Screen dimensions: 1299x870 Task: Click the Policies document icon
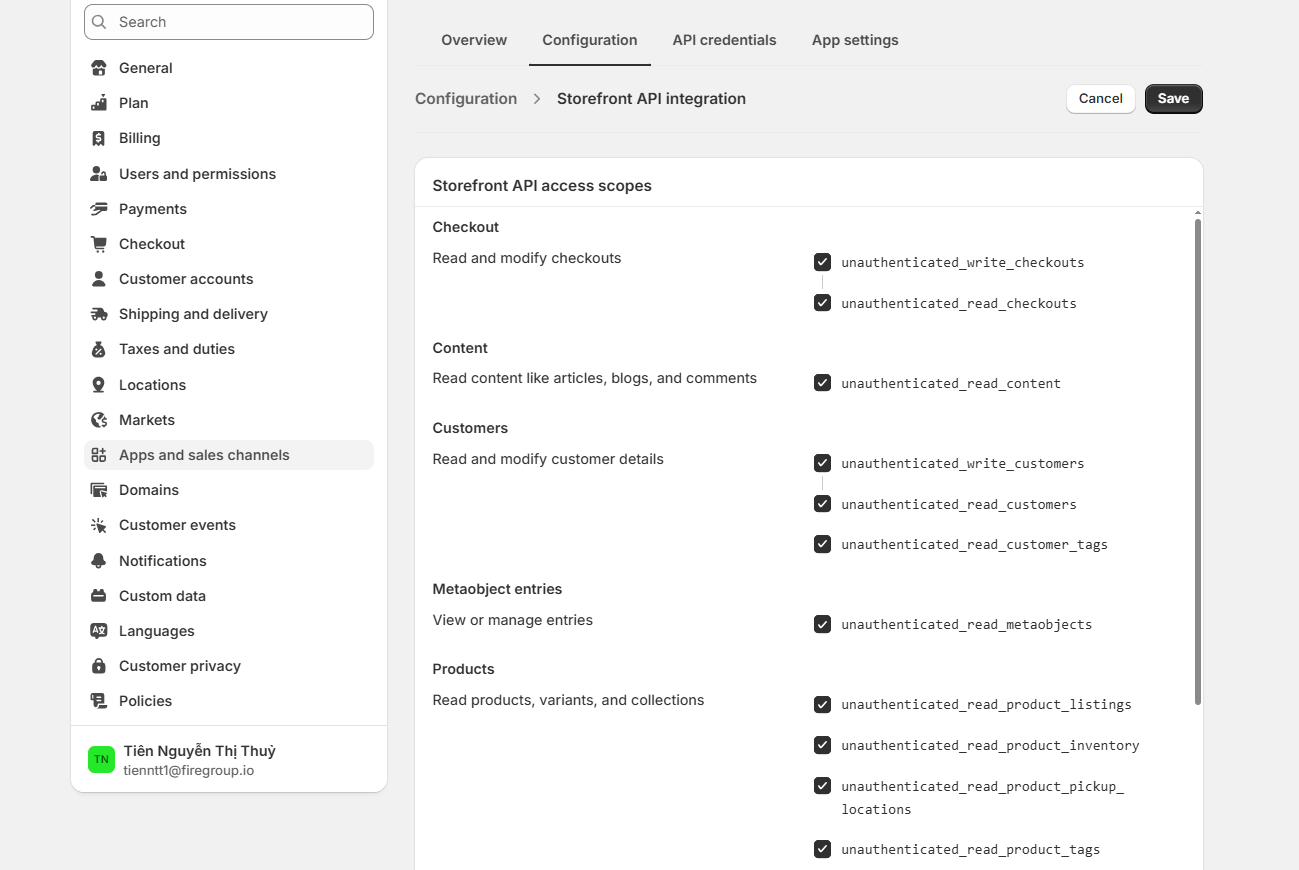pyautogui.click(x=98, y=701)
